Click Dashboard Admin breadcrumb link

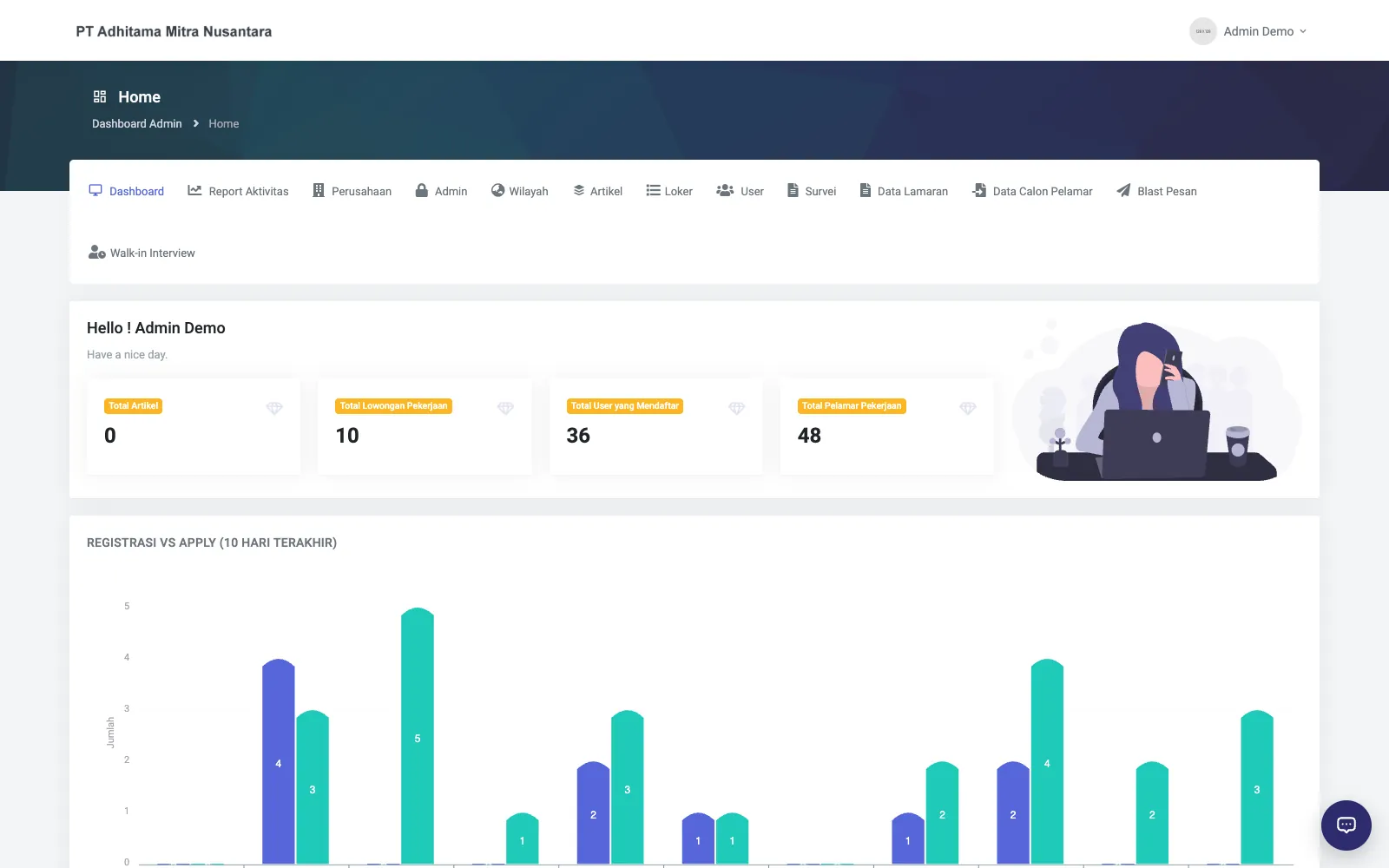[137, 123]
